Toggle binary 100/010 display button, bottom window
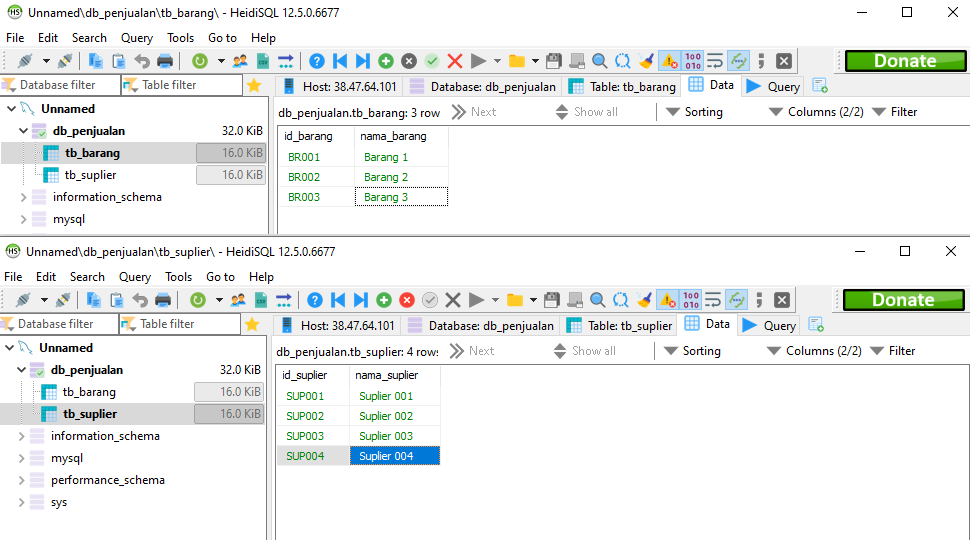This screenshot has width=970, height=540. [691, 300]
